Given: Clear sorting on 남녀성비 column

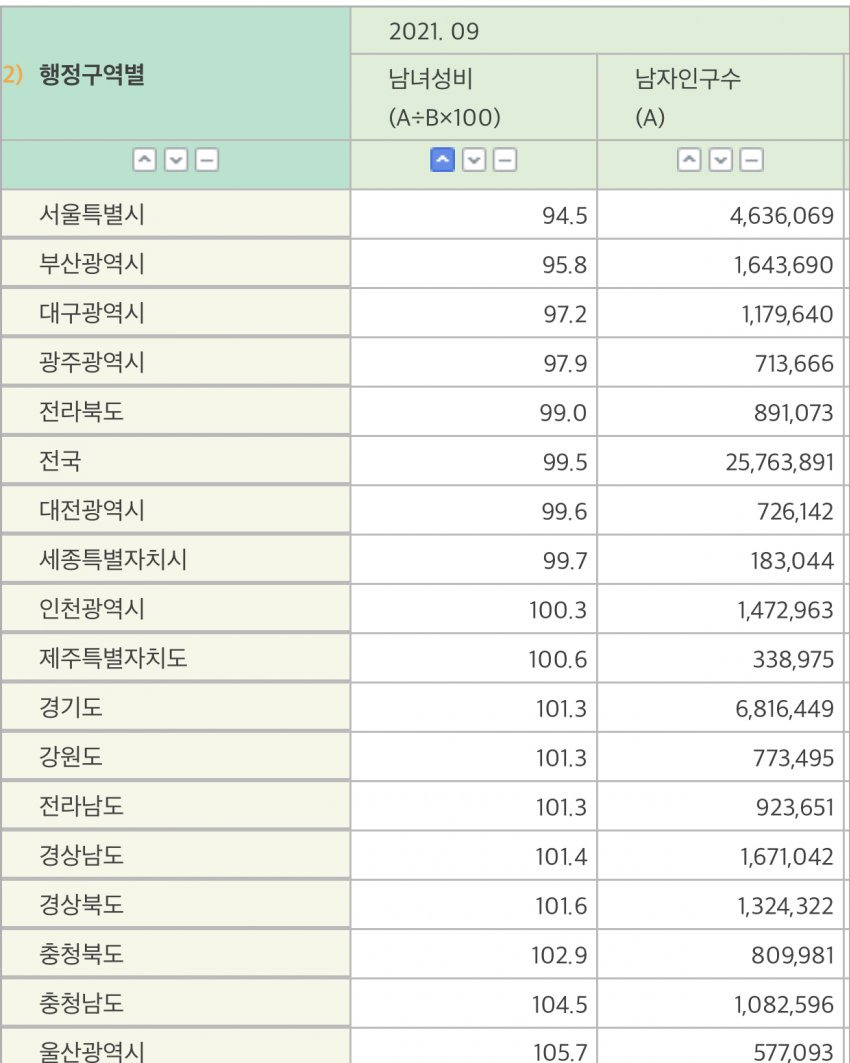Looking at the screenshot, I should [504, 161].
